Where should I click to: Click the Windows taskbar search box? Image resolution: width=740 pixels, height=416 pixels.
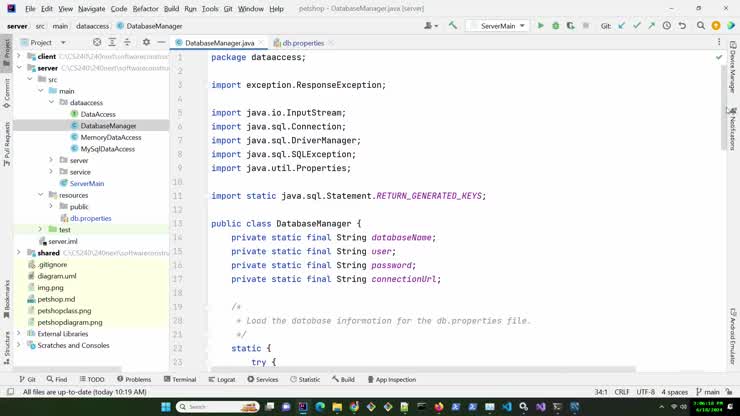218,407
